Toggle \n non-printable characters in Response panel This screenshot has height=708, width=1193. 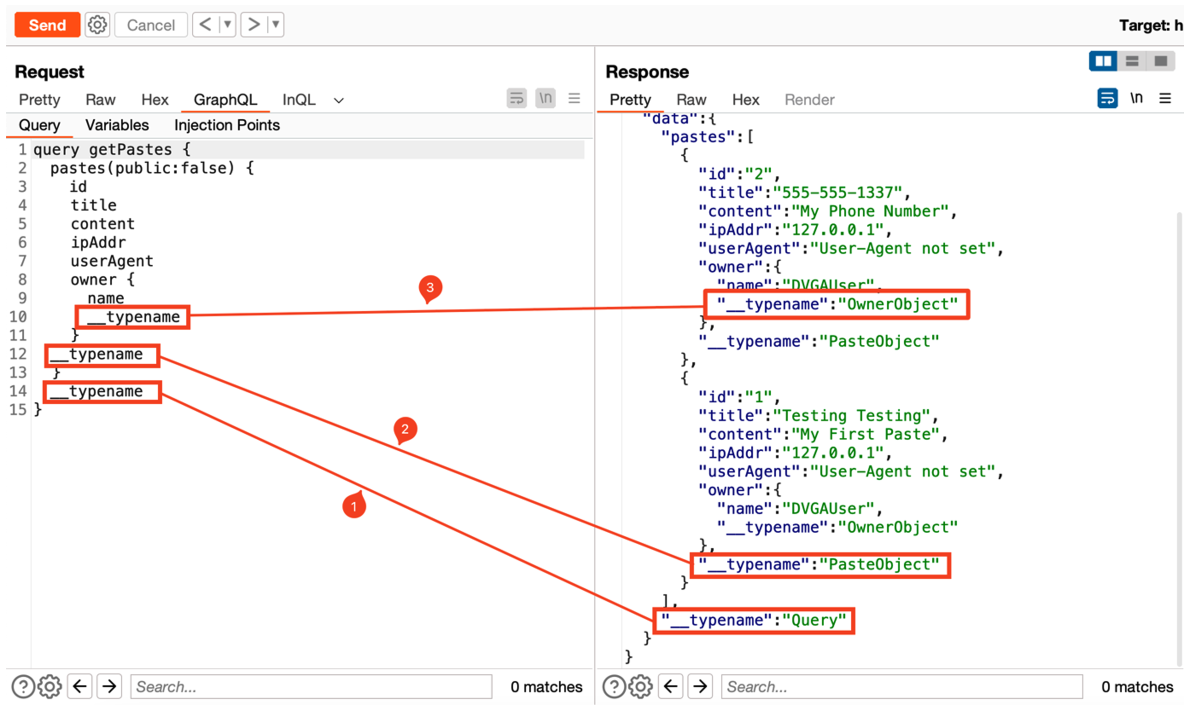pyautogui.click(x=1136, y=98)
